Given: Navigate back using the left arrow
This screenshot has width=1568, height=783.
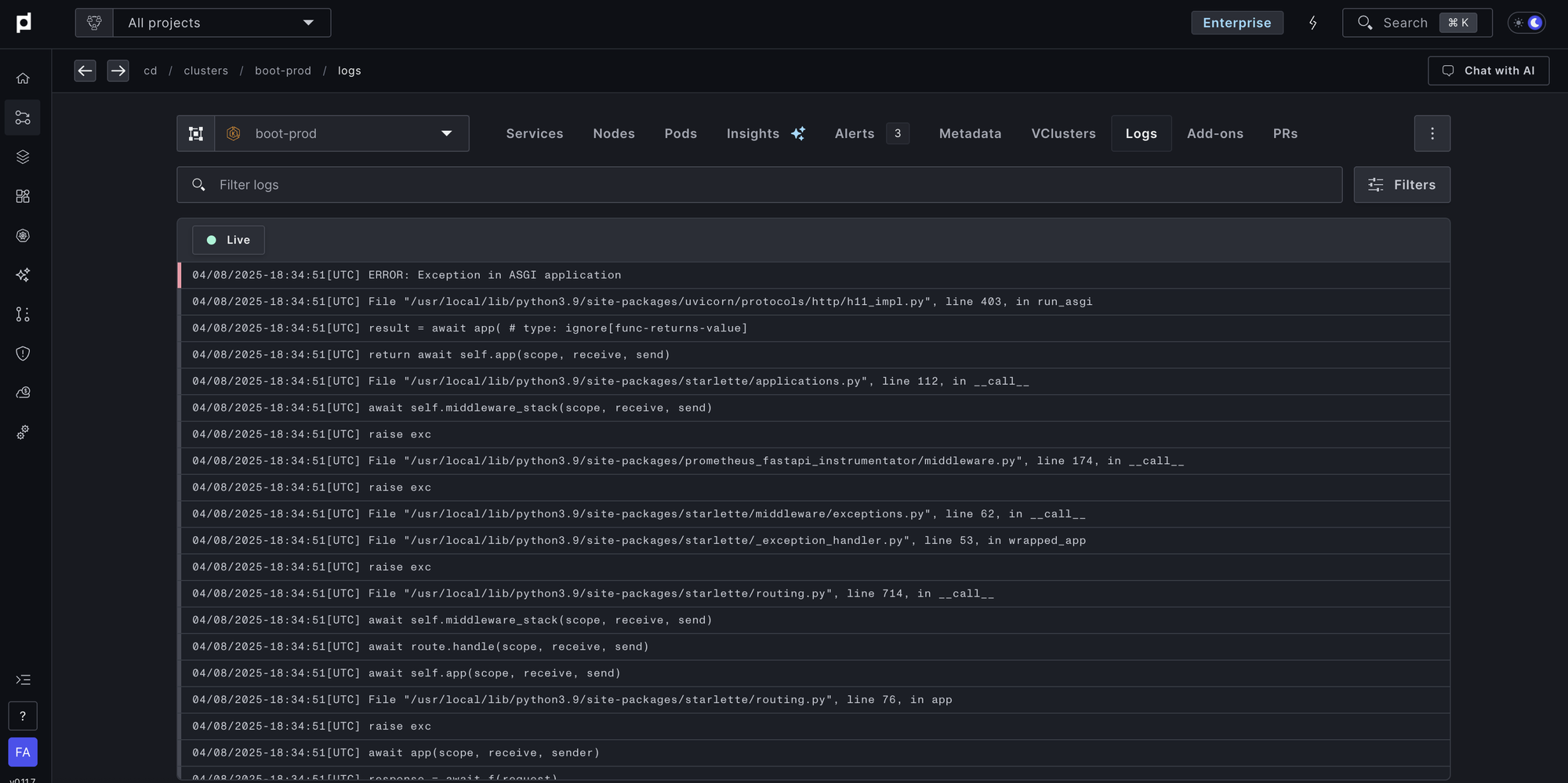Looking at the screenshot, I should (85, 71).
